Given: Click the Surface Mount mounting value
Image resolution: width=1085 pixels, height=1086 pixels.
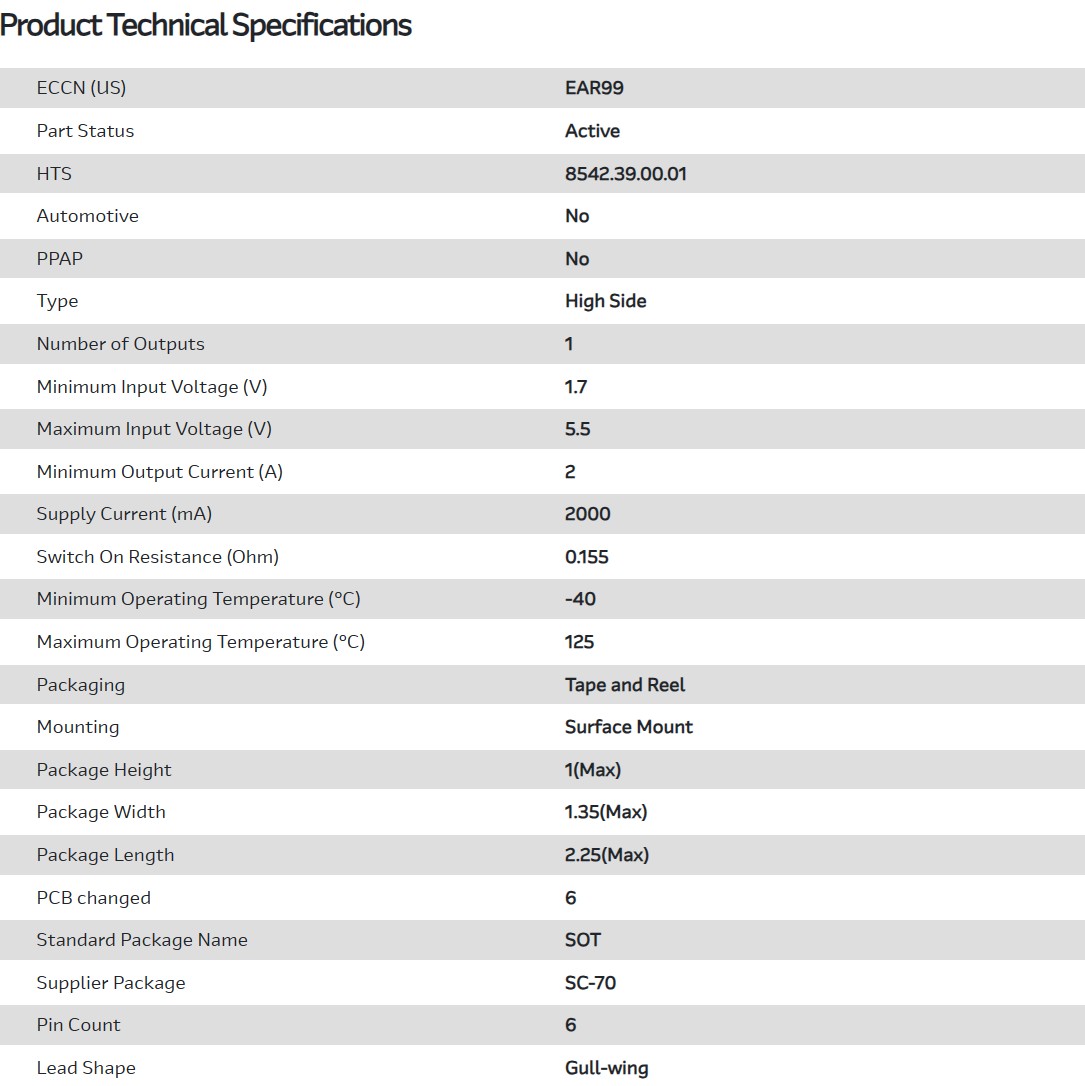Looking at the screenshot, I should (x=628, y=727).
